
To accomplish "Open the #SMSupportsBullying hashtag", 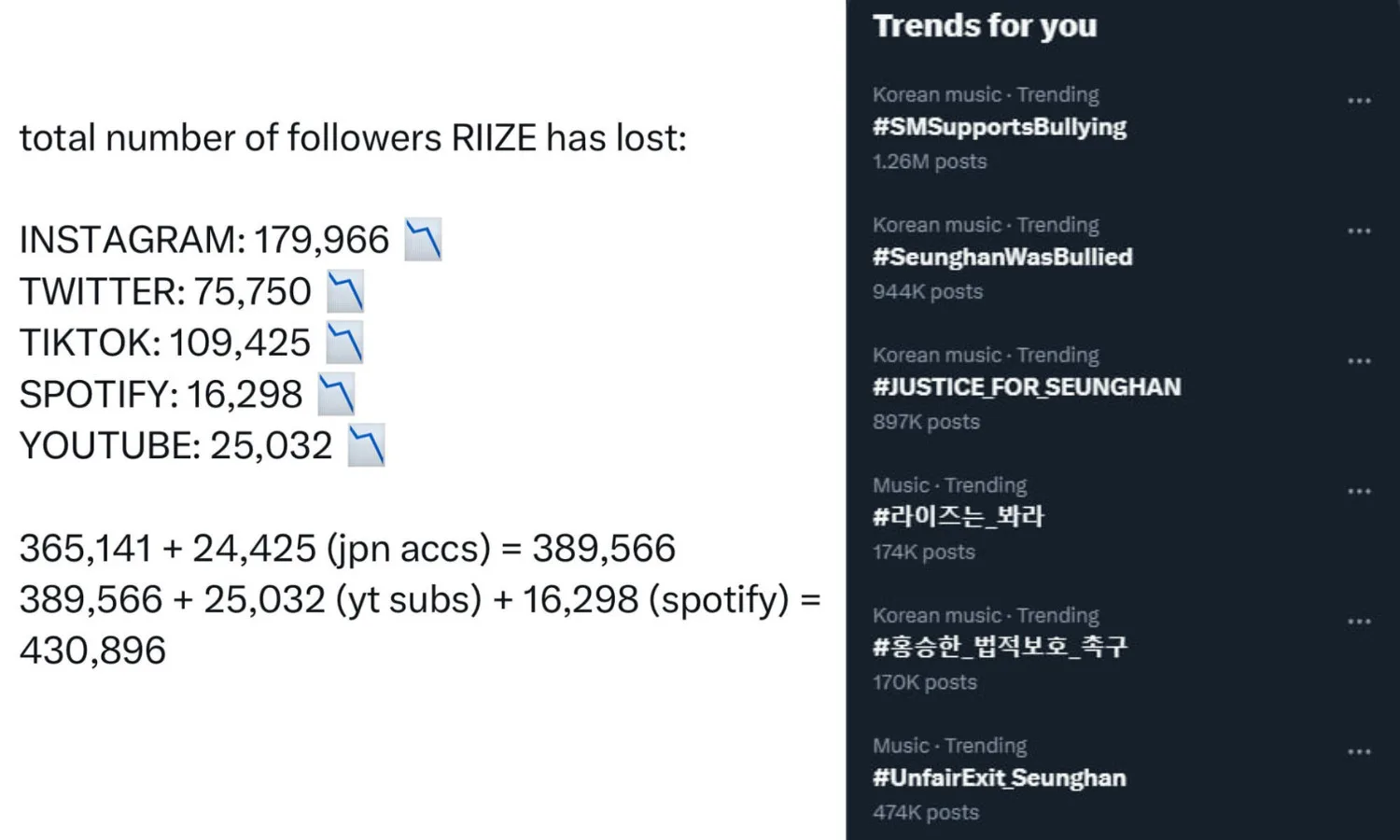I will [999, 127].
